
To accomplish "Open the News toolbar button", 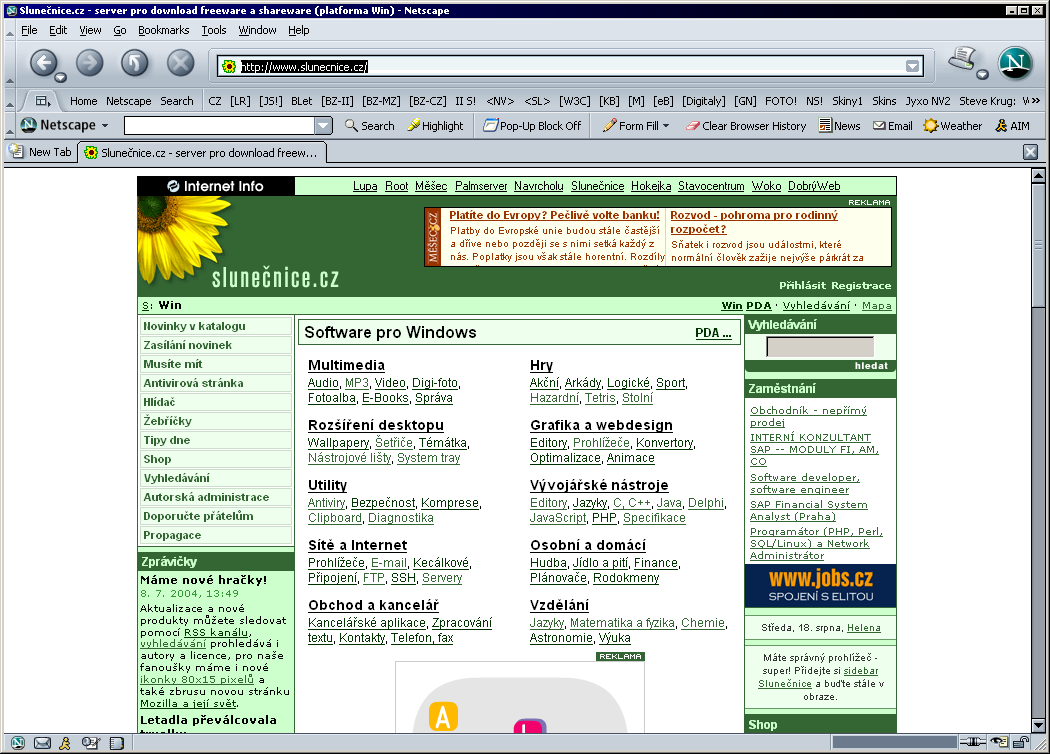I will (x=840, y=125).
